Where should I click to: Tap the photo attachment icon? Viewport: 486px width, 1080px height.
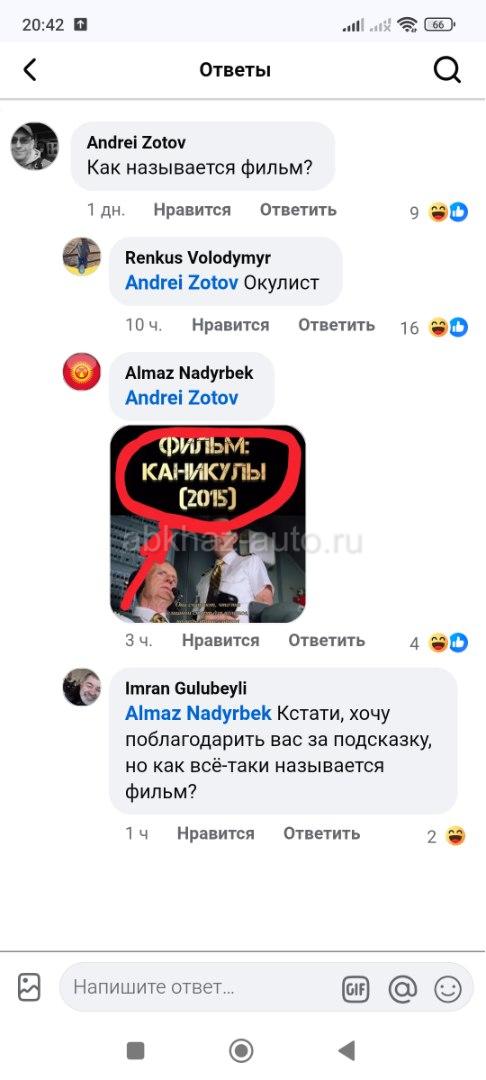[x=29, y=987]
